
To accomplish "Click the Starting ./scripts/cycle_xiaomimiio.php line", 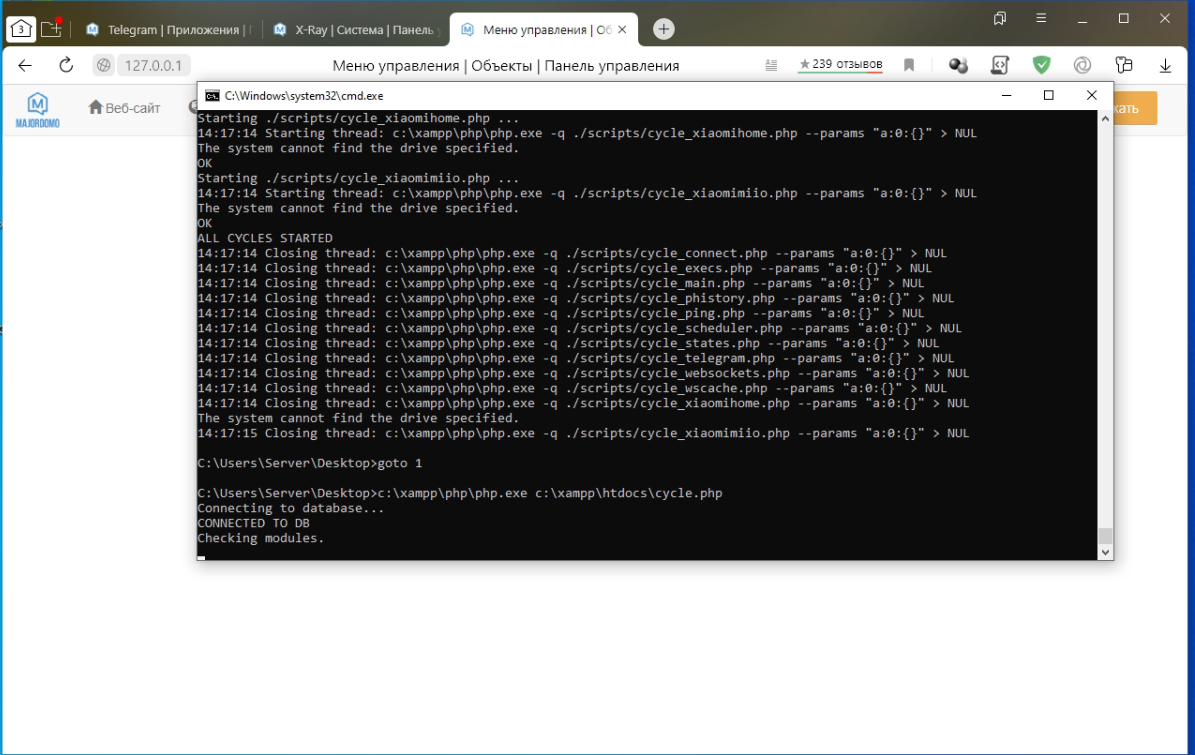I will click(358, 178).
